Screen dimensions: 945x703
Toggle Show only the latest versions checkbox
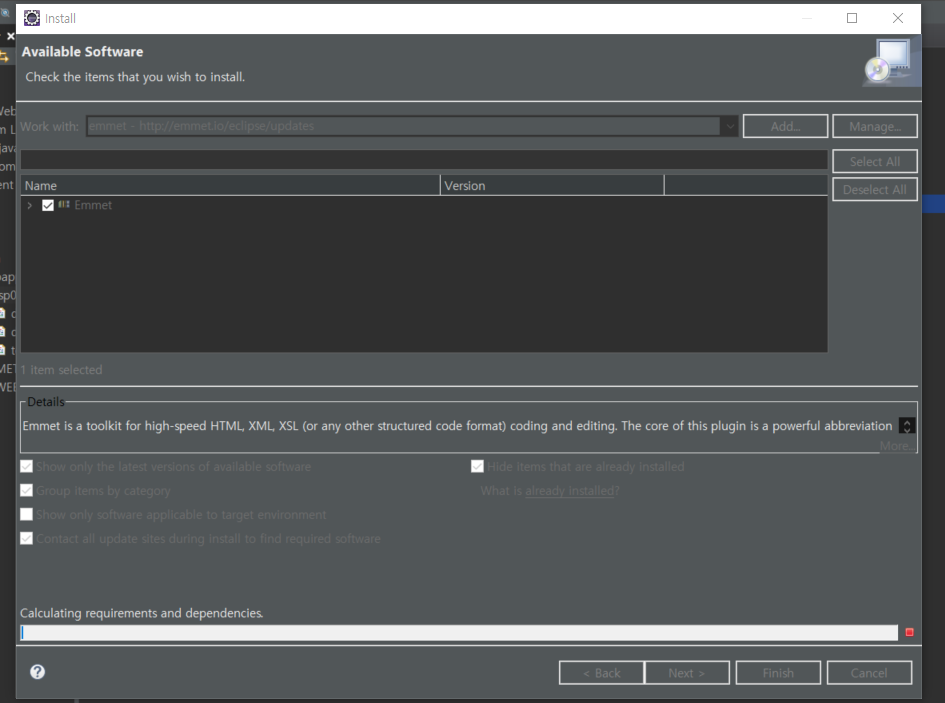click(x=27, y=466)
